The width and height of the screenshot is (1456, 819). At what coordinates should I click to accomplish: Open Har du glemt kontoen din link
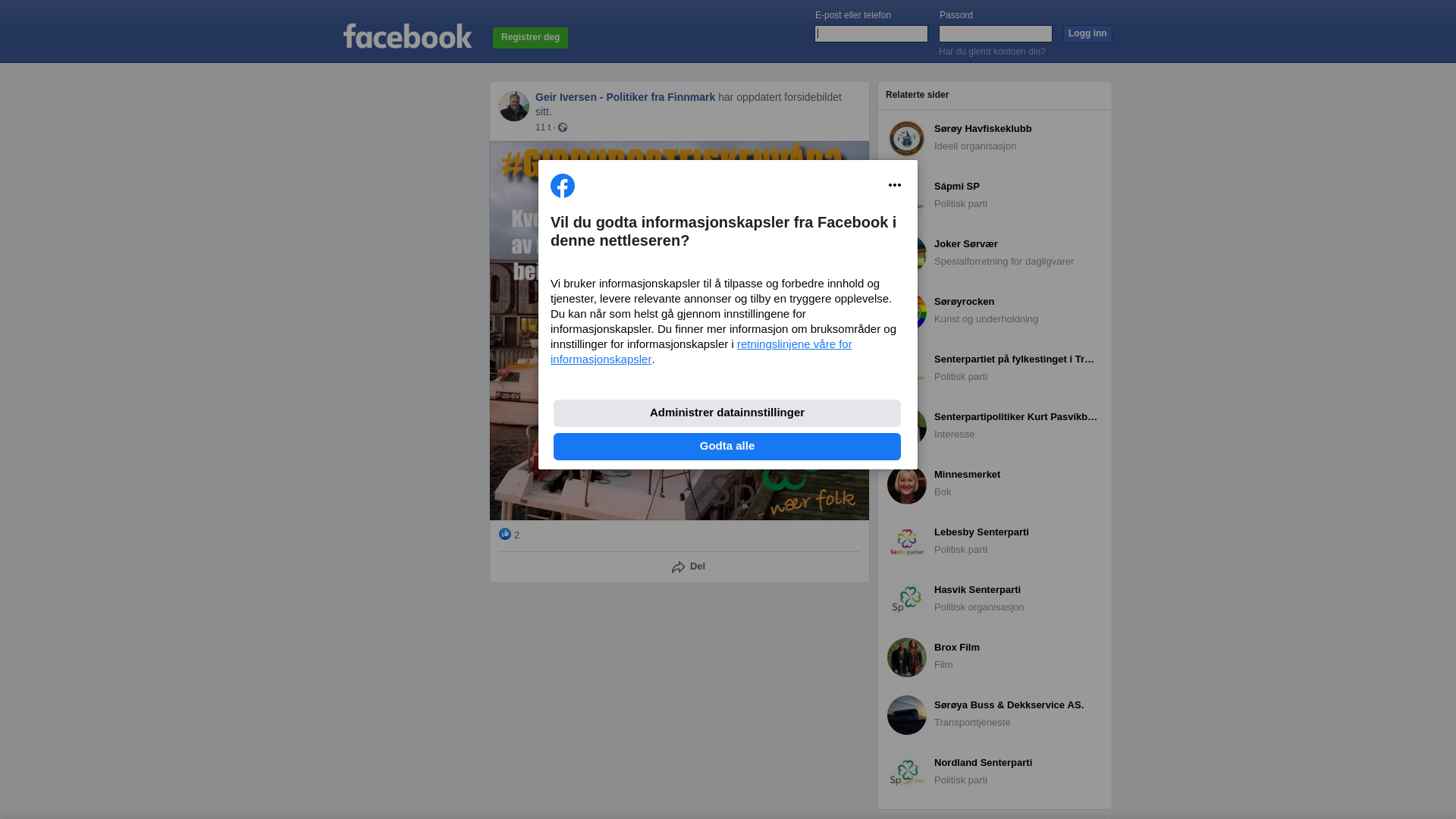click(992, 52)
